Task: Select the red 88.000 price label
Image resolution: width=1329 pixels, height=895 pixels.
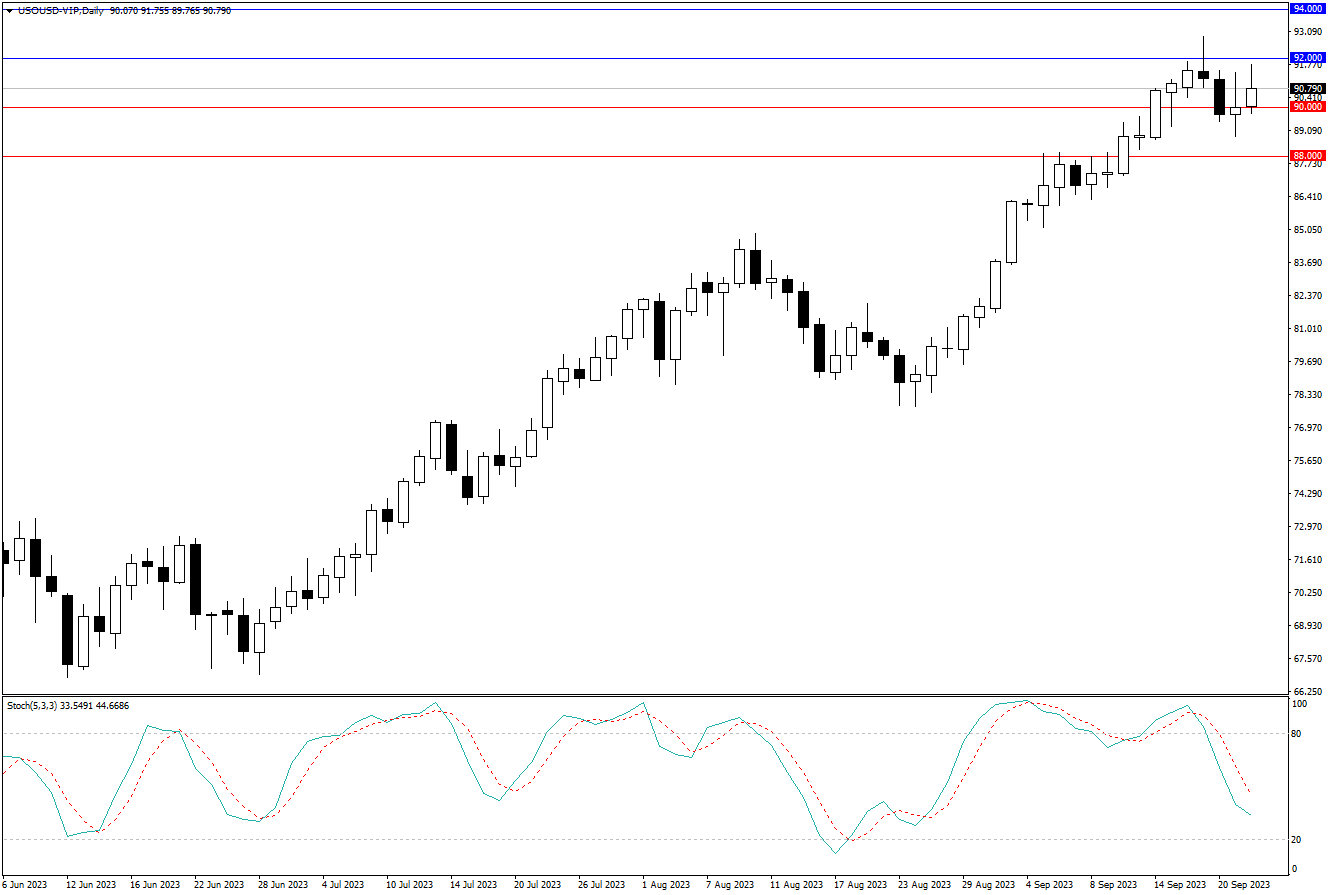Action: coord(1307,156)
